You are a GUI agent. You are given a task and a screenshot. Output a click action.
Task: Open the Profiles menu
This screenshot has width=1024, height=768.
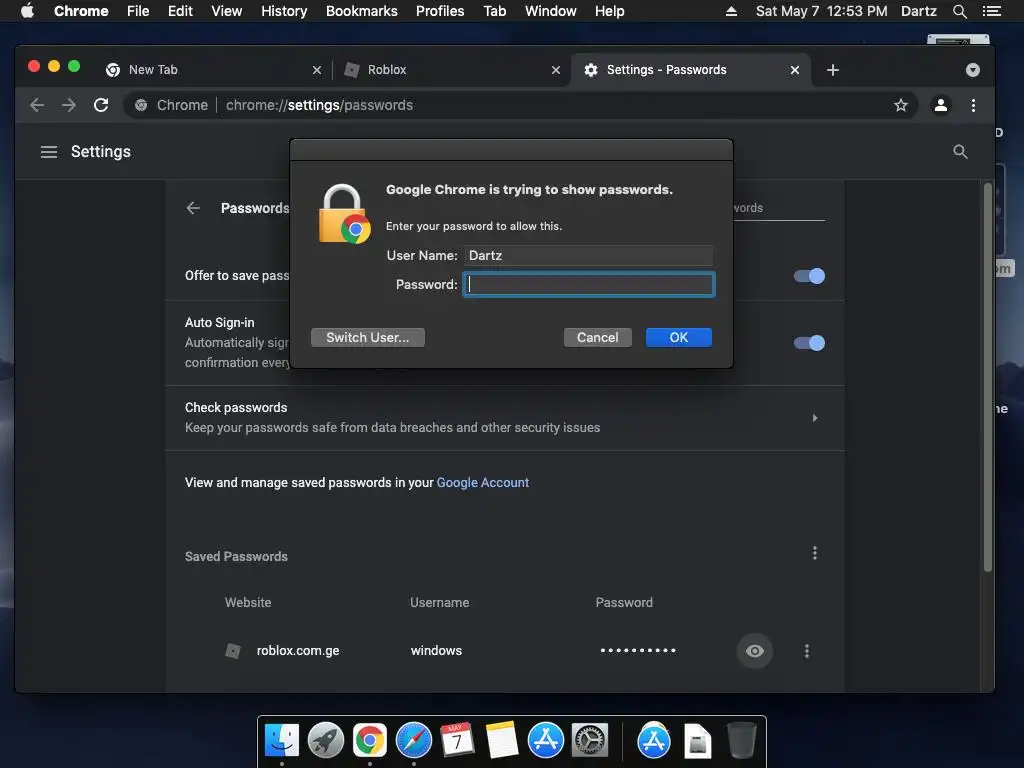coord(440,11)
